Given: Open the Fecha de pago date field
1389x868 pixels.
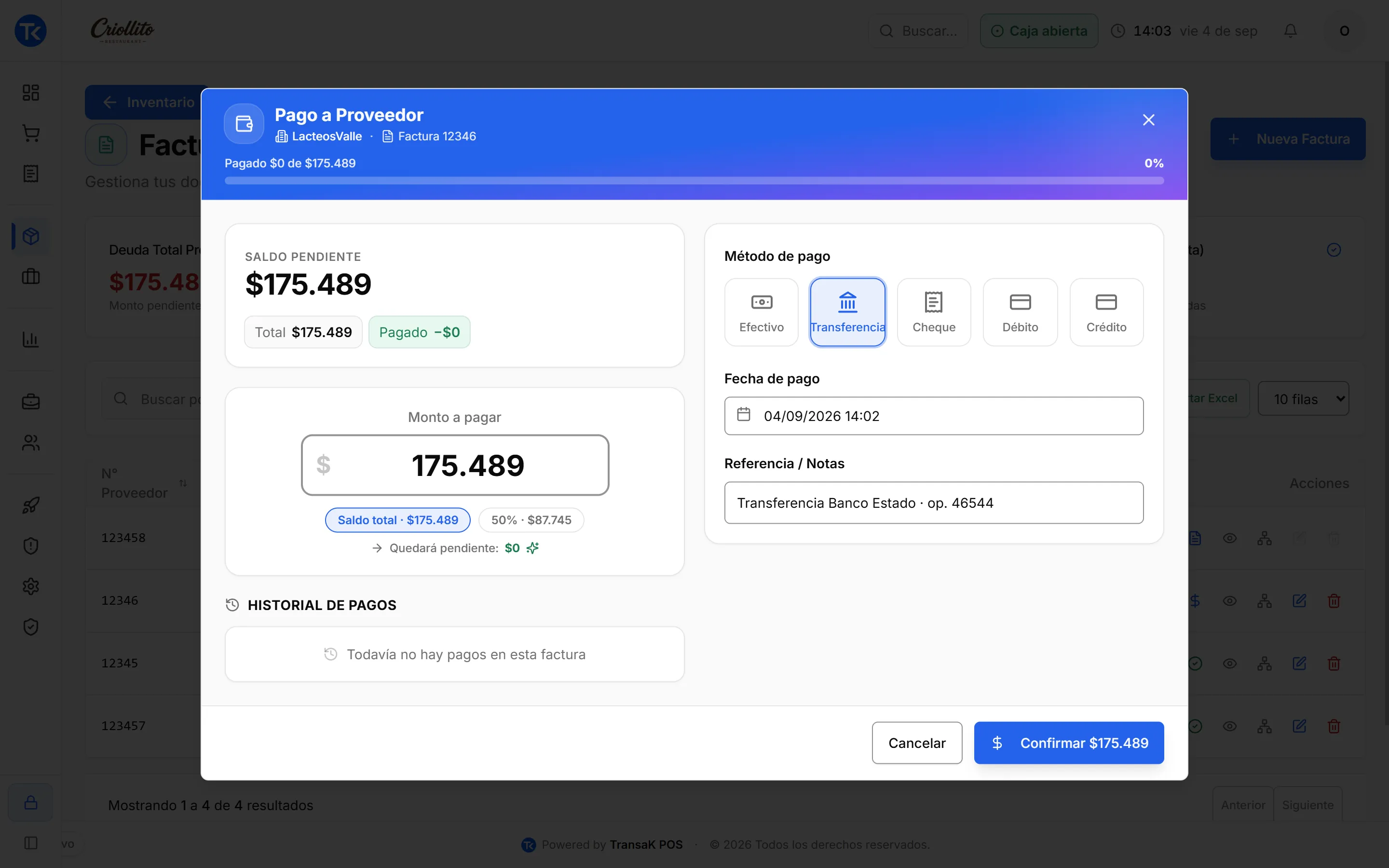Looking at the screenshot, I should (x=934, y=416).
